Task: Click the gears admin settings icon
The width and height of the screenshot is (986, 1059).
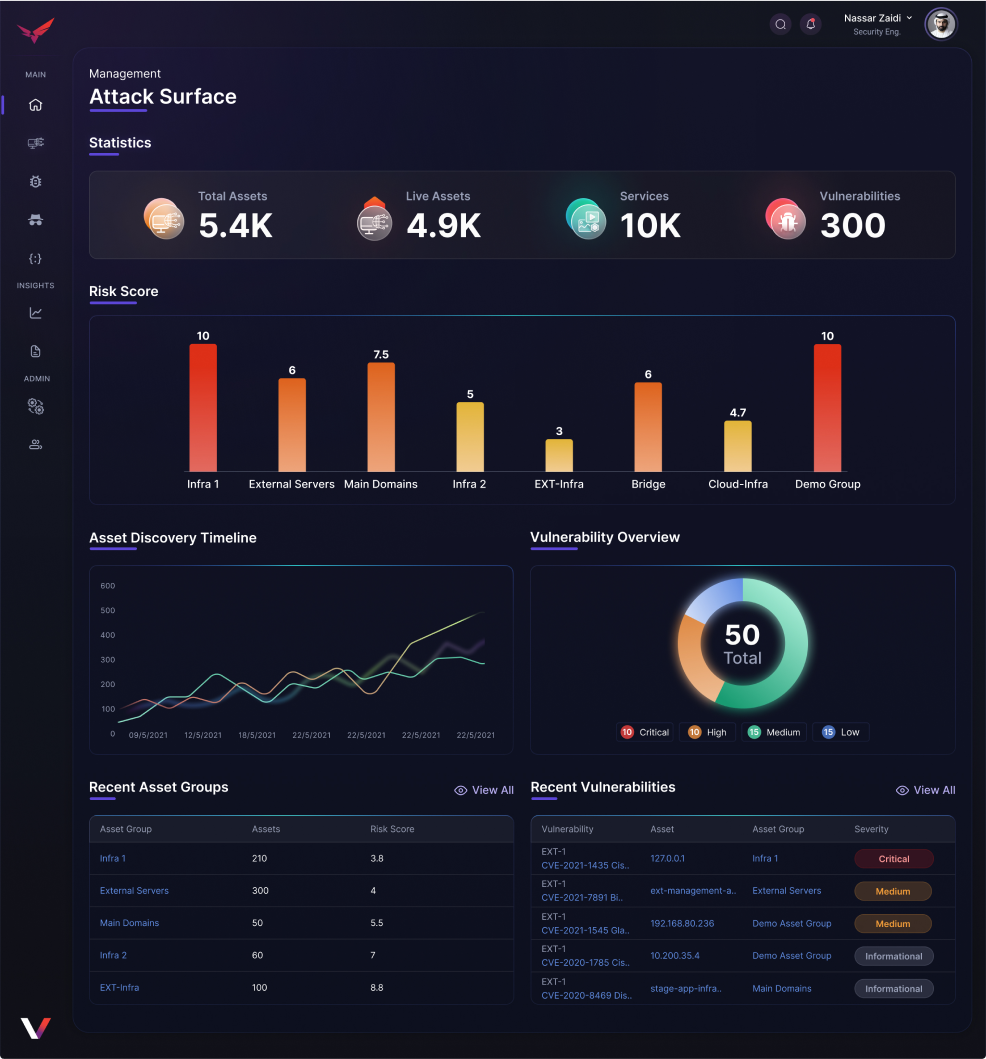Action: (x=36, y=407)
